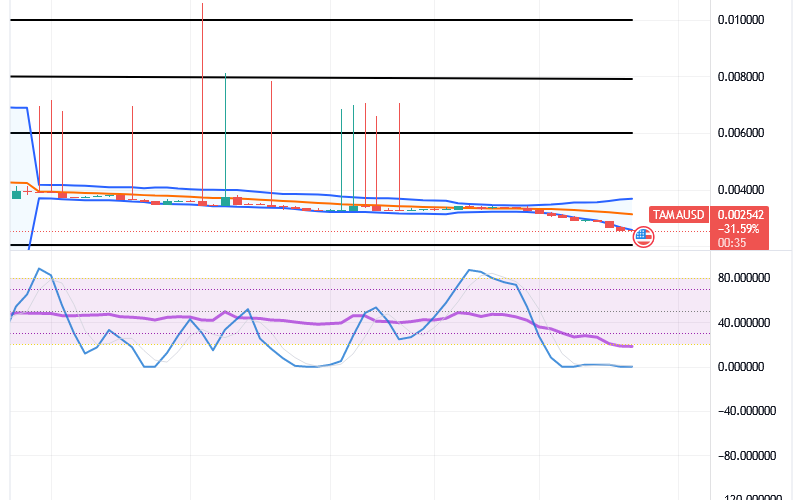Image resolution: width=802 pixels, height=500 pixels.
Task: Click the 0.004000 price axis label
Action: (741, 190)
